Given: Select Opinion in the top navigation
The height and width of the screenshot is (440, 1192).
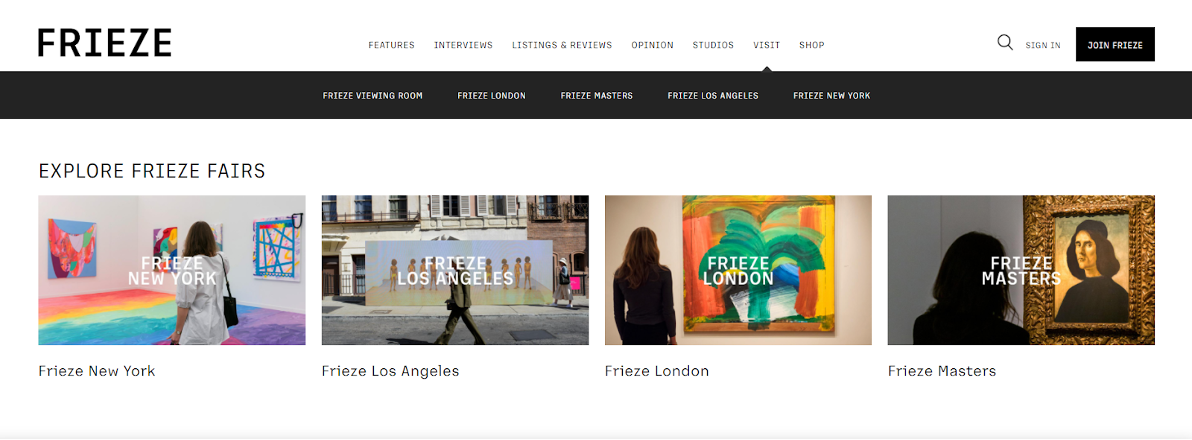Looking at the screenshot, I should coord(652,45).
